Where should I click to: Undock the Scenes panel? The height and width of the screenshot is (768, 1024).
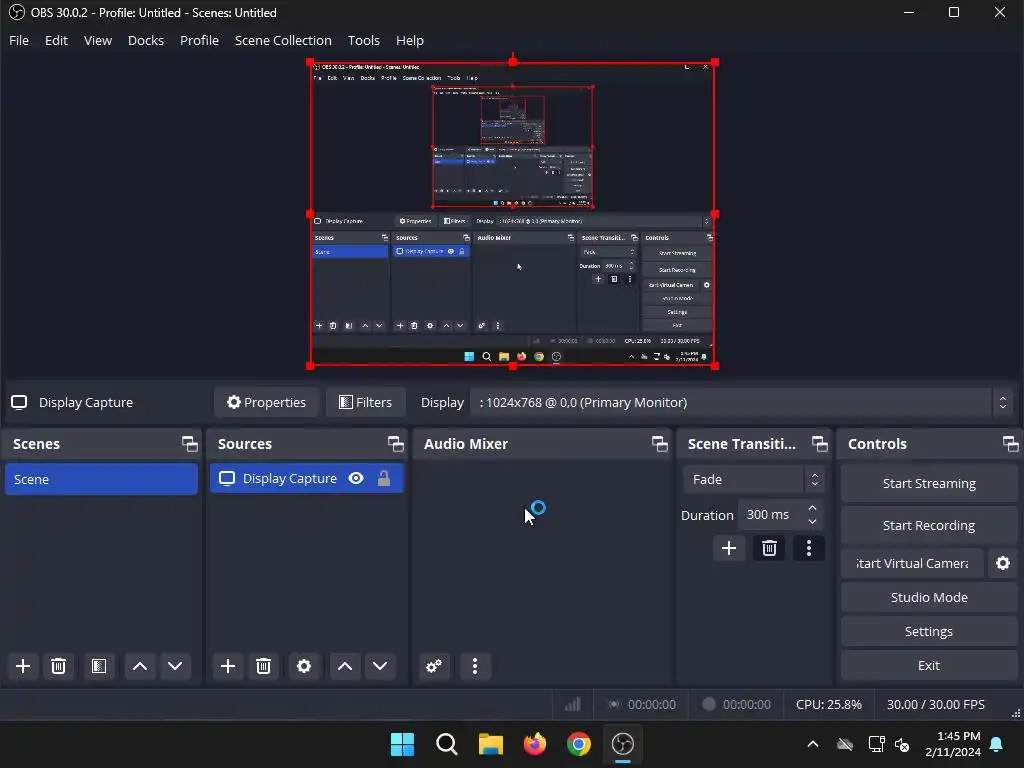tap(190, 444)
